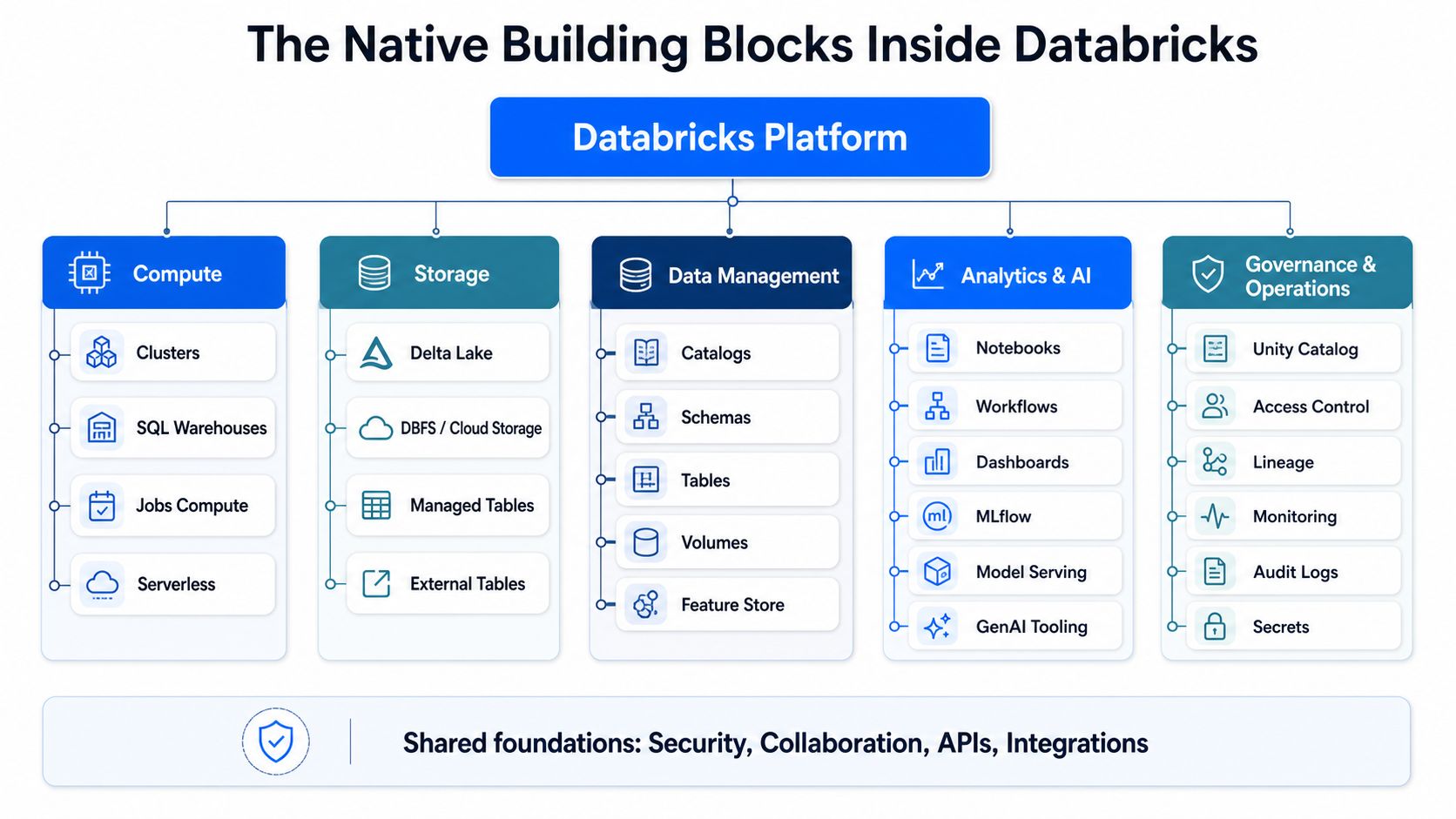Click the Dashboards bar chart icon
The image size is (1456, 819).
pyautogui.click(x=937, y=461)
